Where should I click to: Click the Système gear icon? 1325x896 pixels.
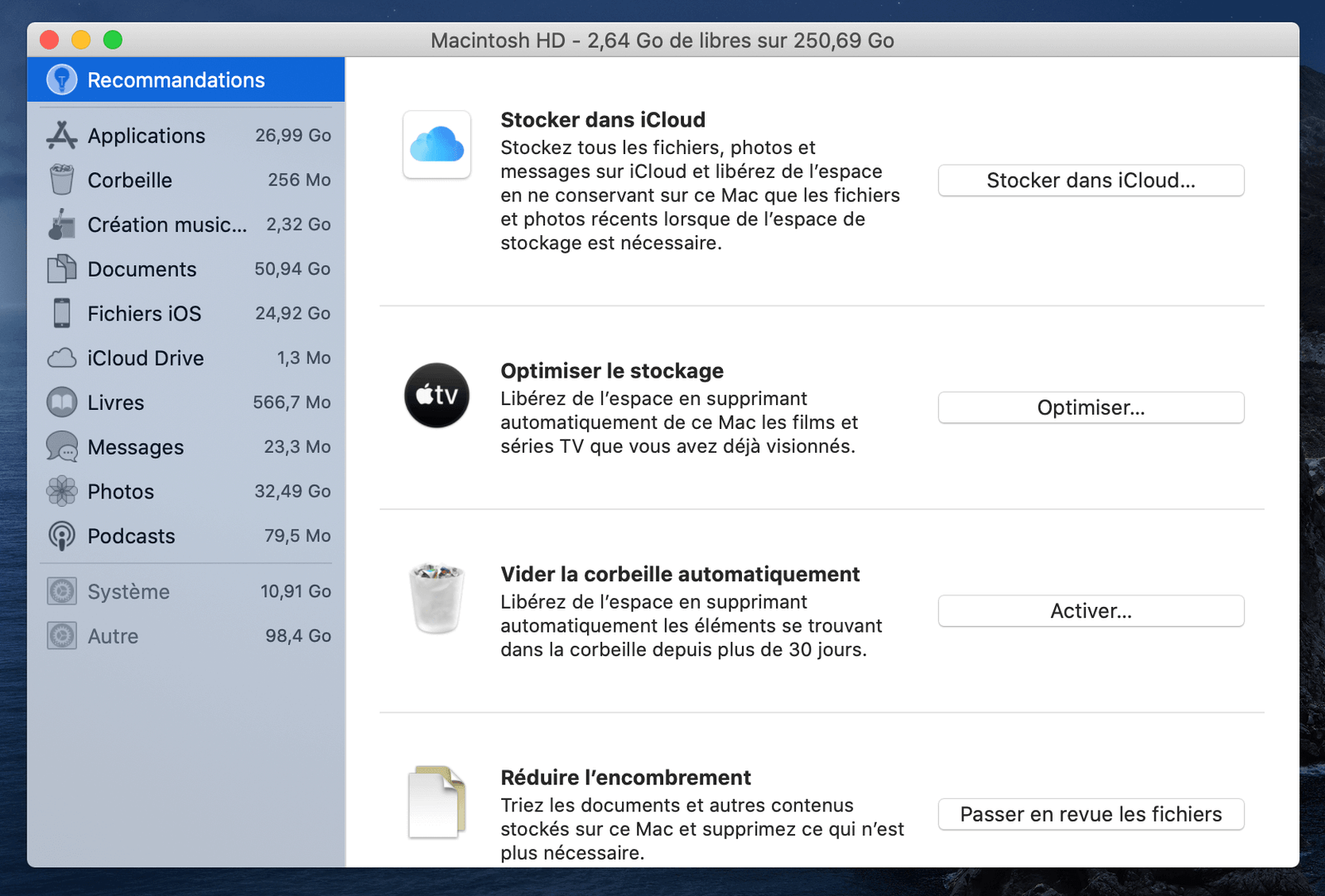coord(61,591)
